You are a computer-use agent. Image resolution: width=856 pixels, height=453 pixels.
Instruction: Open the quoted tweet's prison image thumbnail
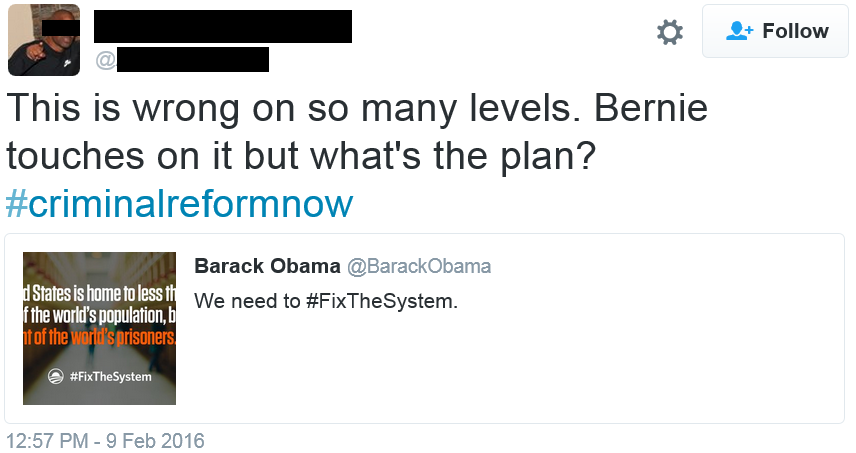click(x=99, y=328)
